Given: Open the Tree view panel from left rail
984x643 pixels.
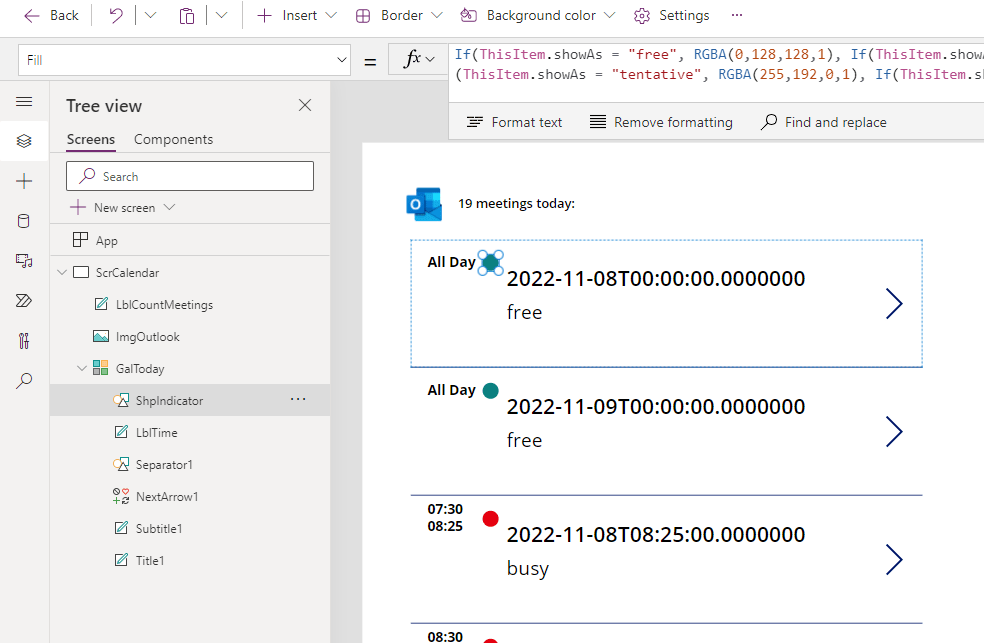Looking at the screenshot, I should tap(24, 141).
